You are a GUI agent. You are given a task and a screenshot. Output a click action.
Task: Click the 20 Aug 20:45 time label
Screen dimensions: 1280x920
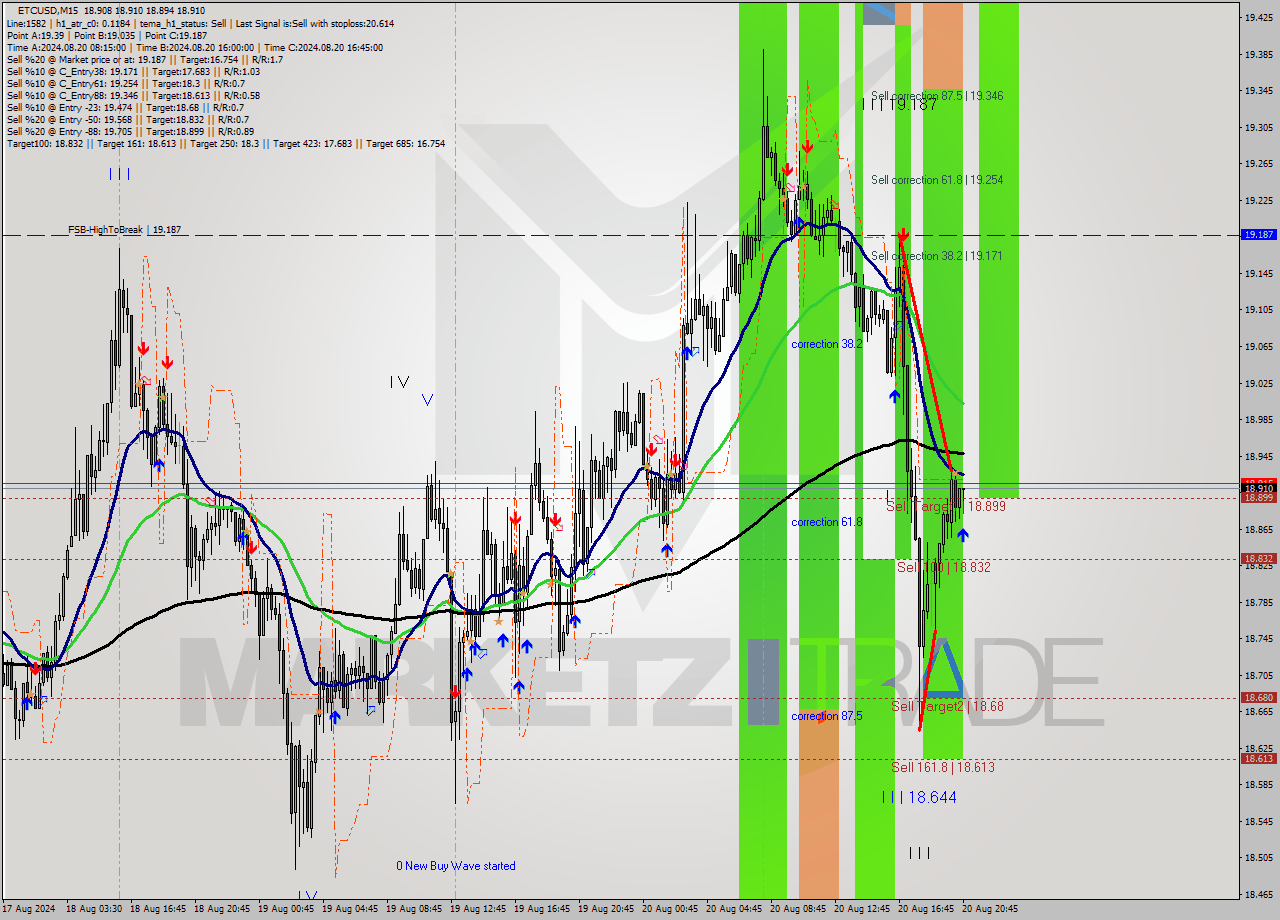[990, 909]
